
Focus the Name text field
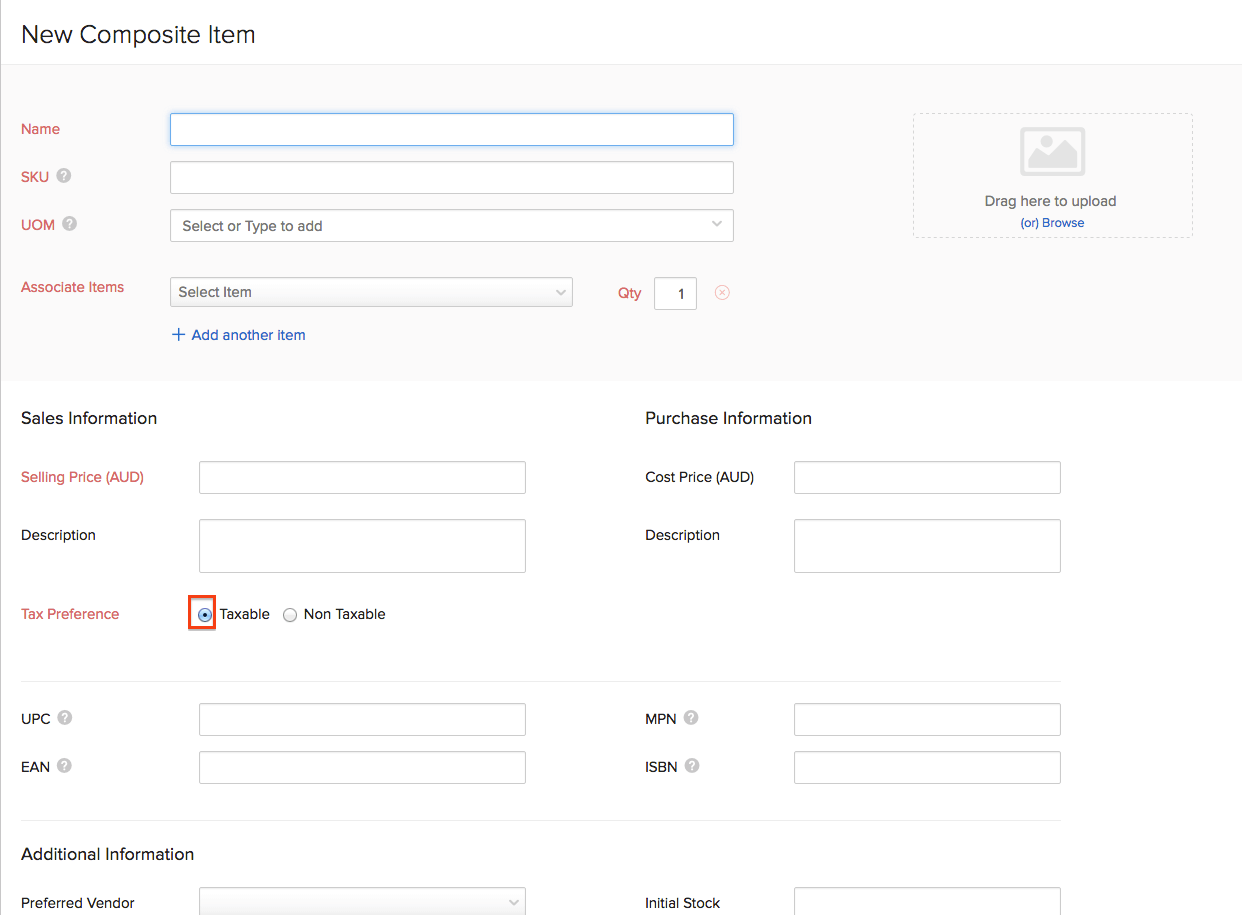(451, 130)
